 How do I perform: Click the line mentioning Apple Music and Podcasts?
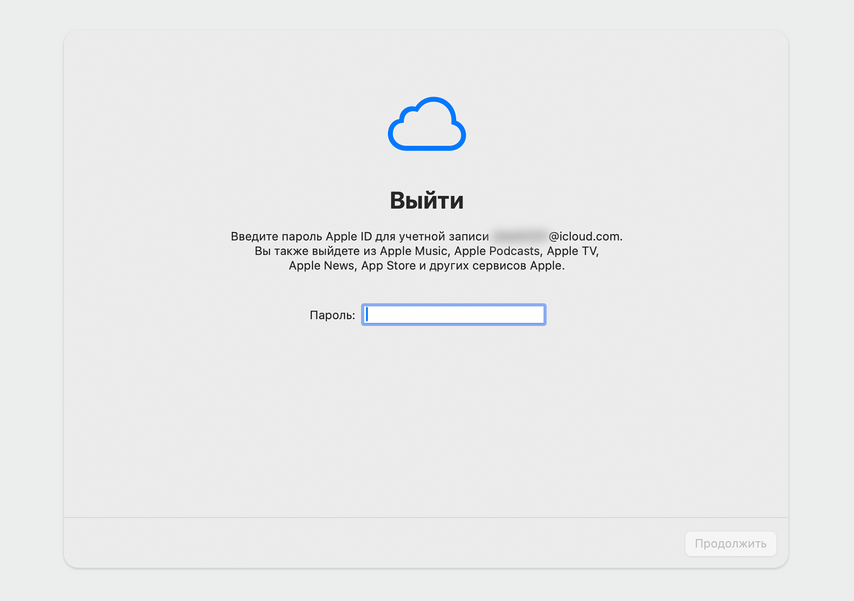426,251
